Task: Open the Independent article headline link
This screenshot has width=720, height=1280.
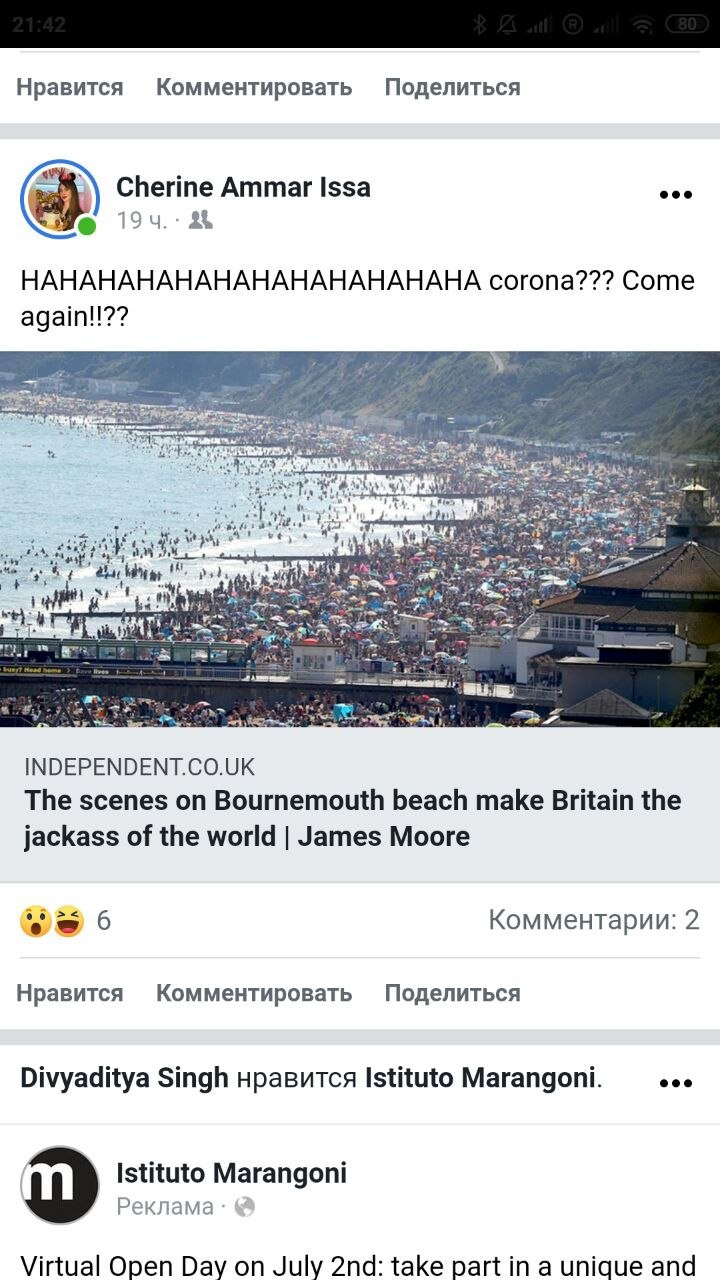Action: tap(353, 818)
